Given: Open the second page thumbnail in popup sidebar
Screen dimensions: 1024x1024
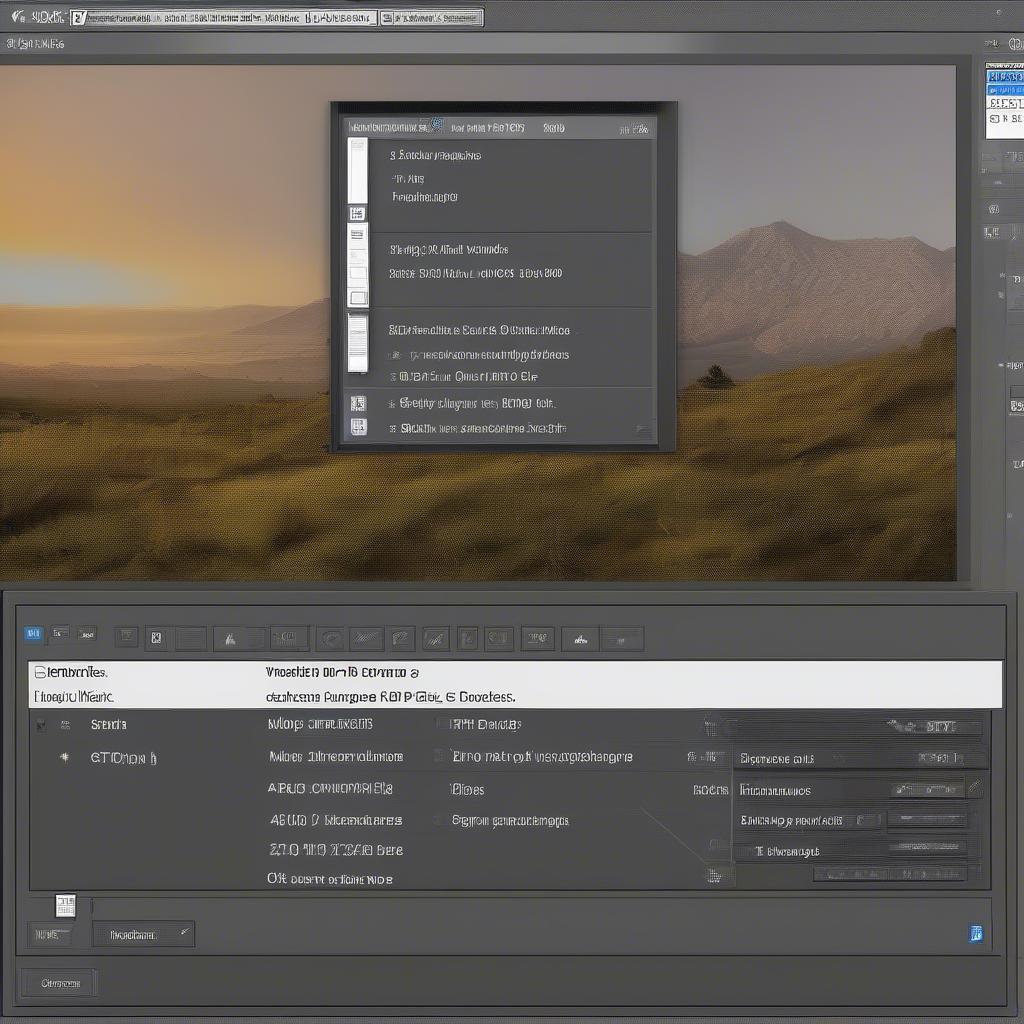Looking at the screenshot, I should point(358,265).
